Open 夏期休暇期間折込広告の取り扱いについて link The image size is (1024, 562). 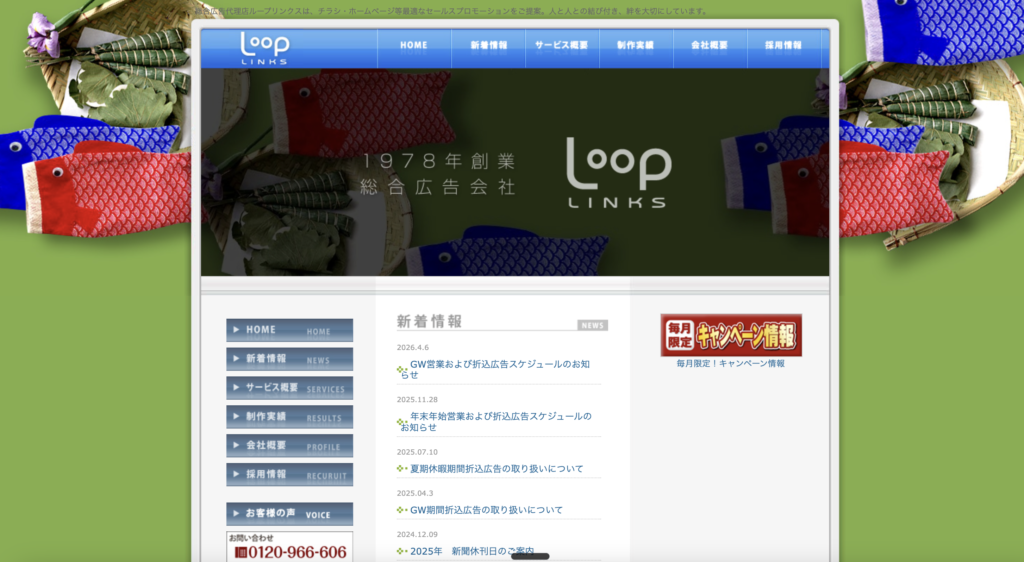[x=496, y=469]
